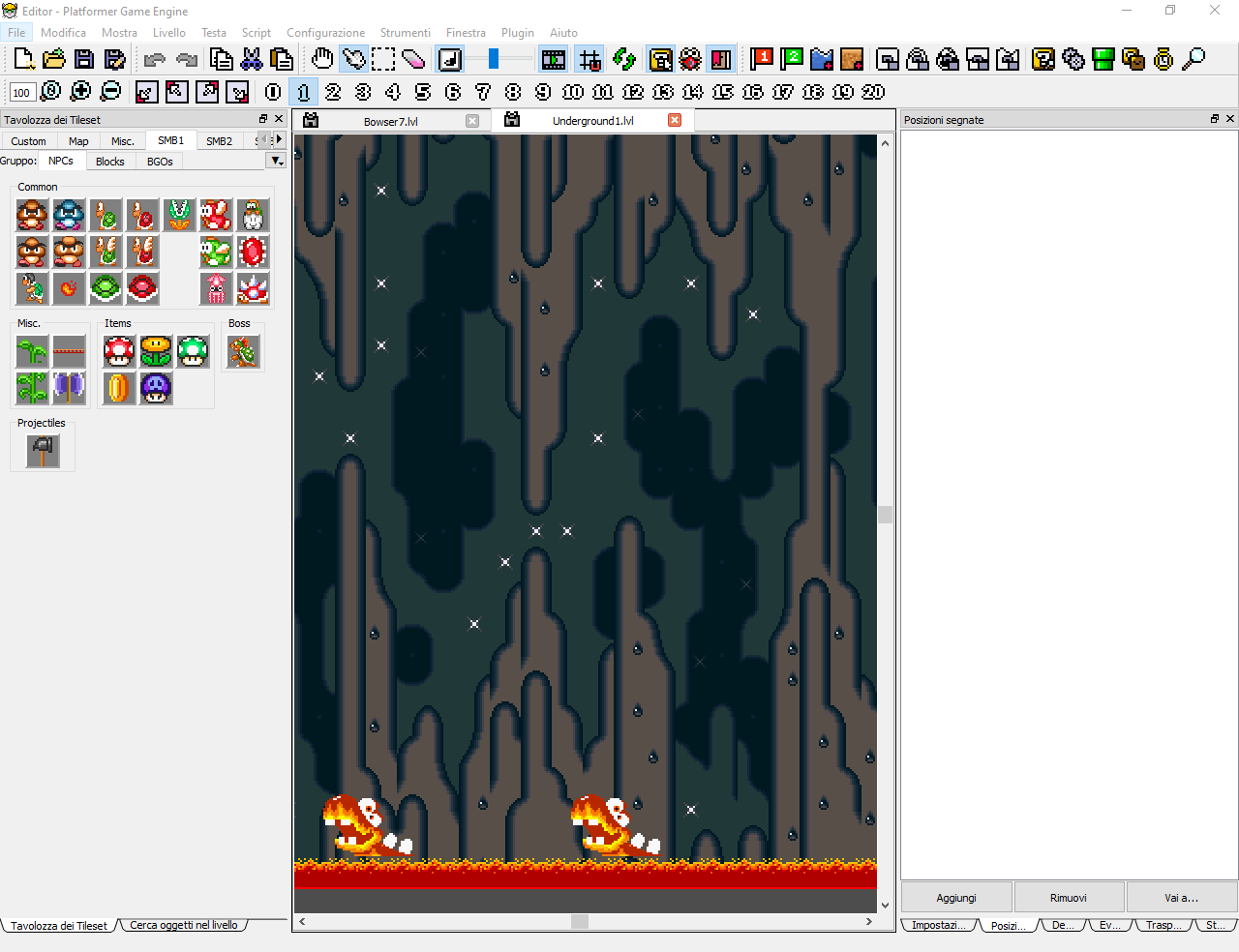
Task: Switch to the BGOs group tab
Action: [x=160, y=162]
